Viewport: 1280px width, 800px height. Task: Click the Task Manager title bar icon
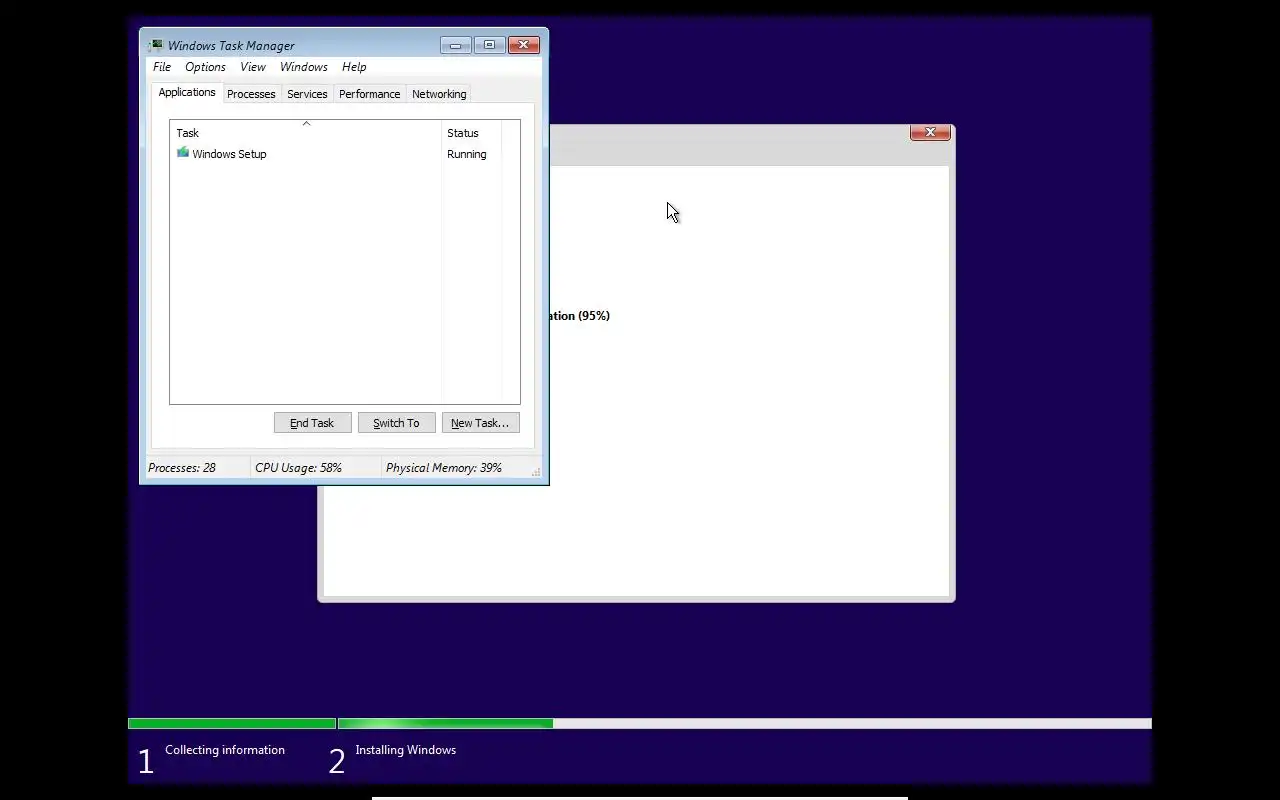(x=155, y=45)
